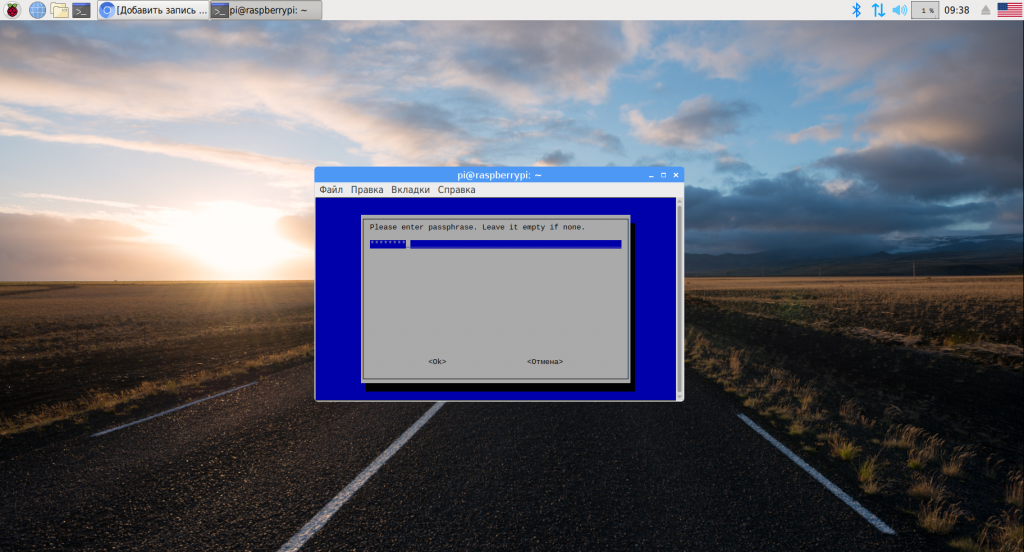Click the 09:38 clock in the panel

point(957,10)
